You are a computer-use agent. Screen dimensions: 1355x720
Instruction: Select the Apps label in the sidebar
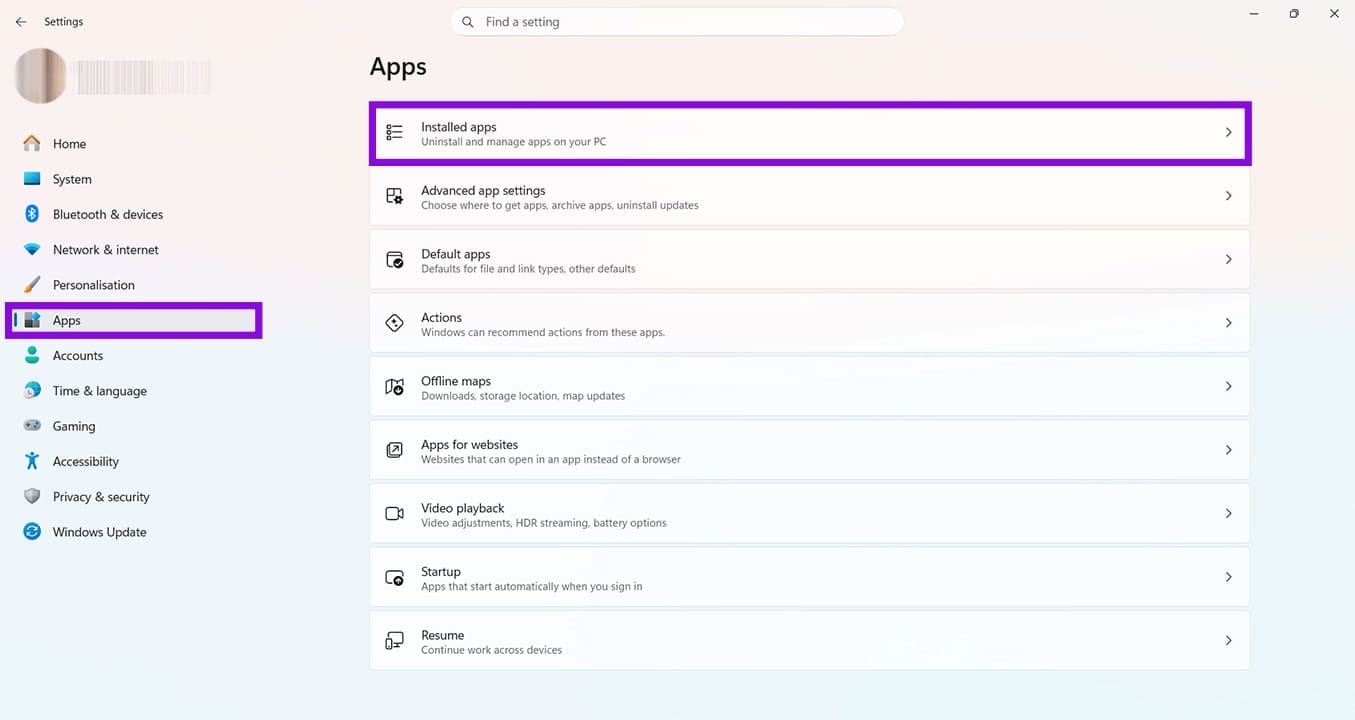point(67,321)
